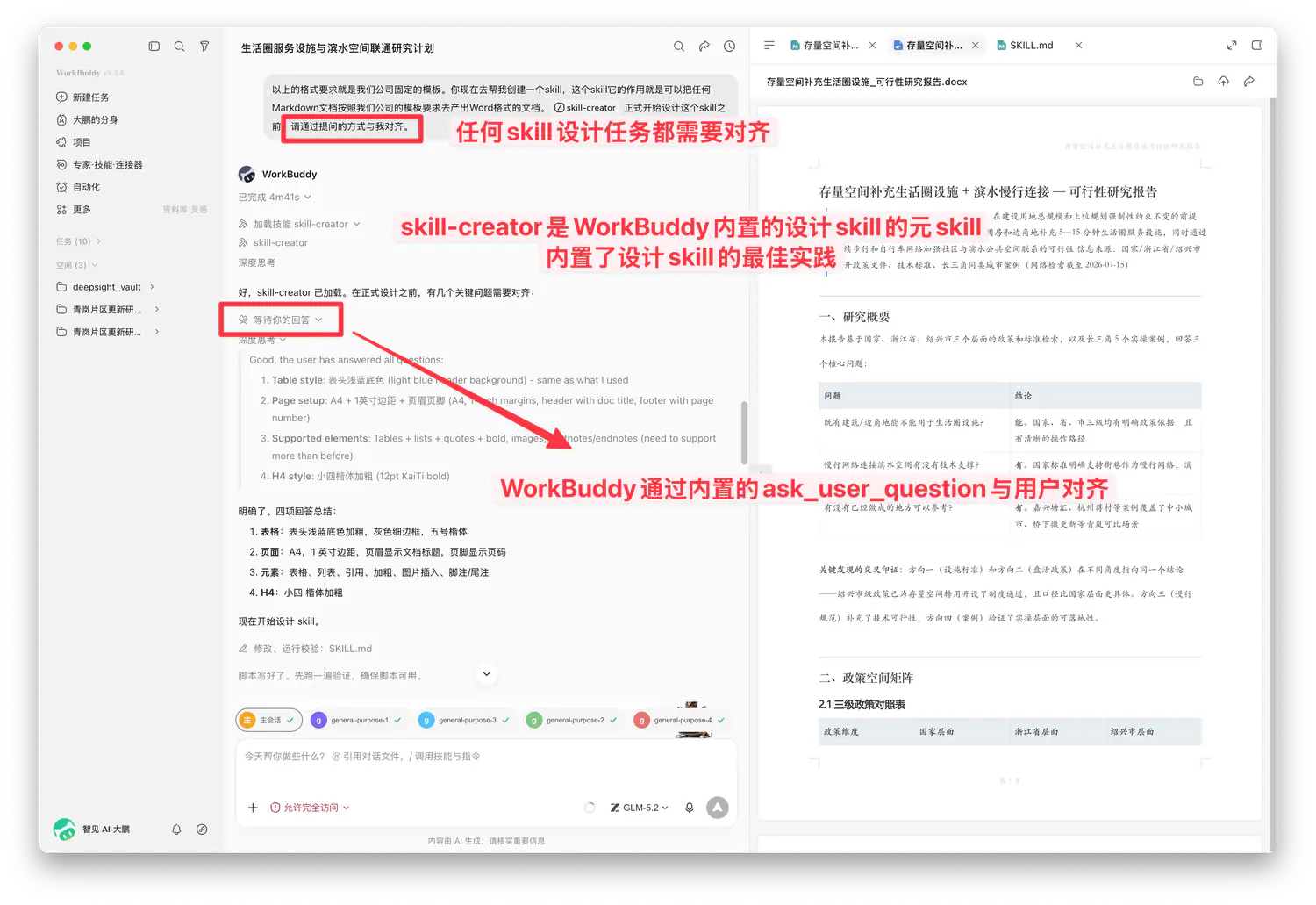Screen dimensions: 1316x905
Task: Open sidebar search magnifier icon
Action: pyautogui.click(x=179, y=47)
